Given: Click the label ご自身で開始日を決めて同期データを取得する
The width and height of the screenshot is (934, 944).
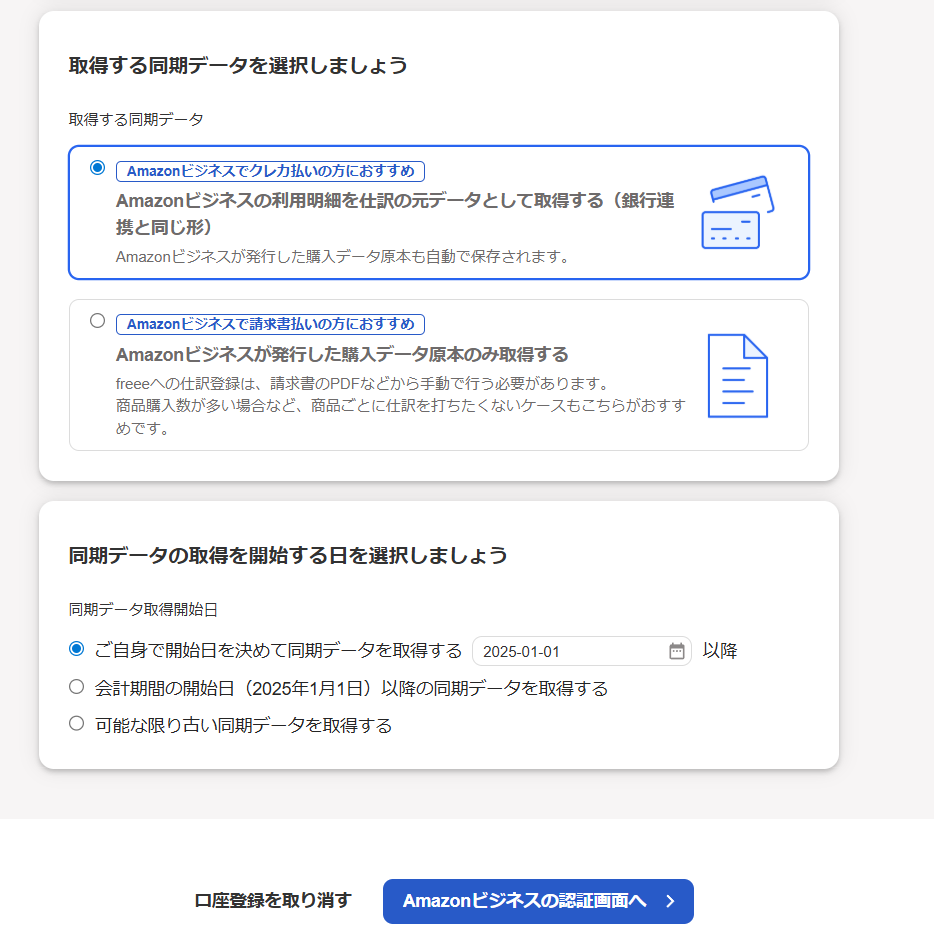Looking at the screenshot, I should coord(278,651).
